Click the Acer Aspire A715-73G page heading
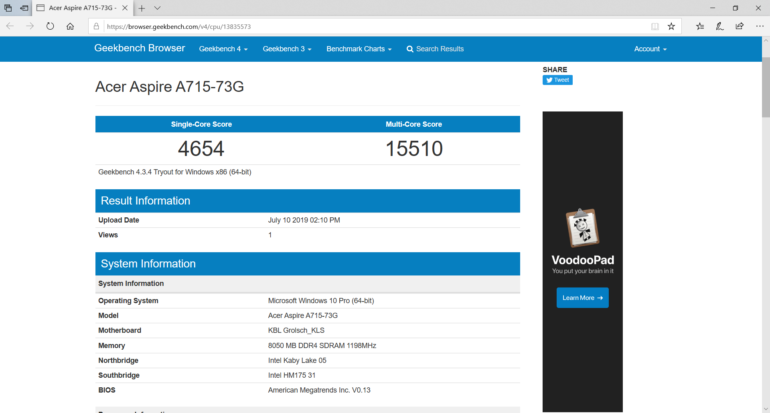Viewport: 770px width, 413px height. coord(169,86)
